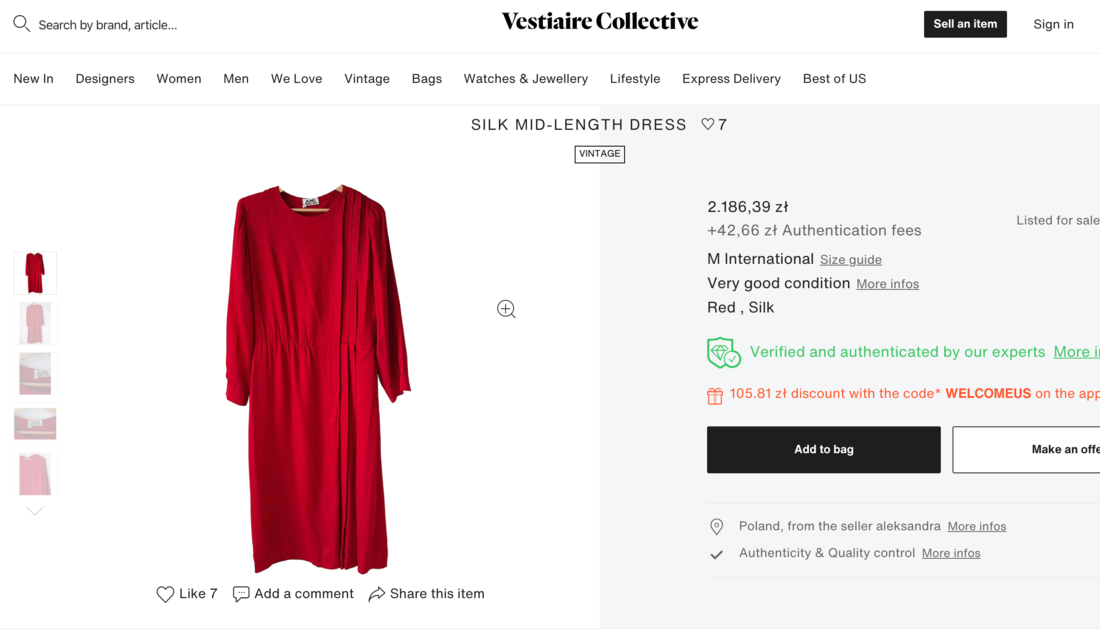Viewport: 1100px width, 640px height.
Task: Click the Share this item arrow icon
Action: [377, 594]
